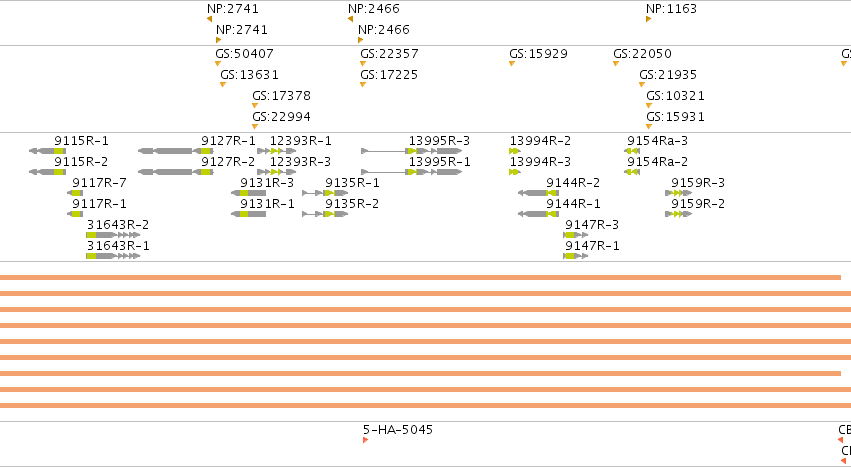This screenshot has width=851, height=467.
Task: Click the 9131R-3 feature glyph
Action: pos(249,193)
